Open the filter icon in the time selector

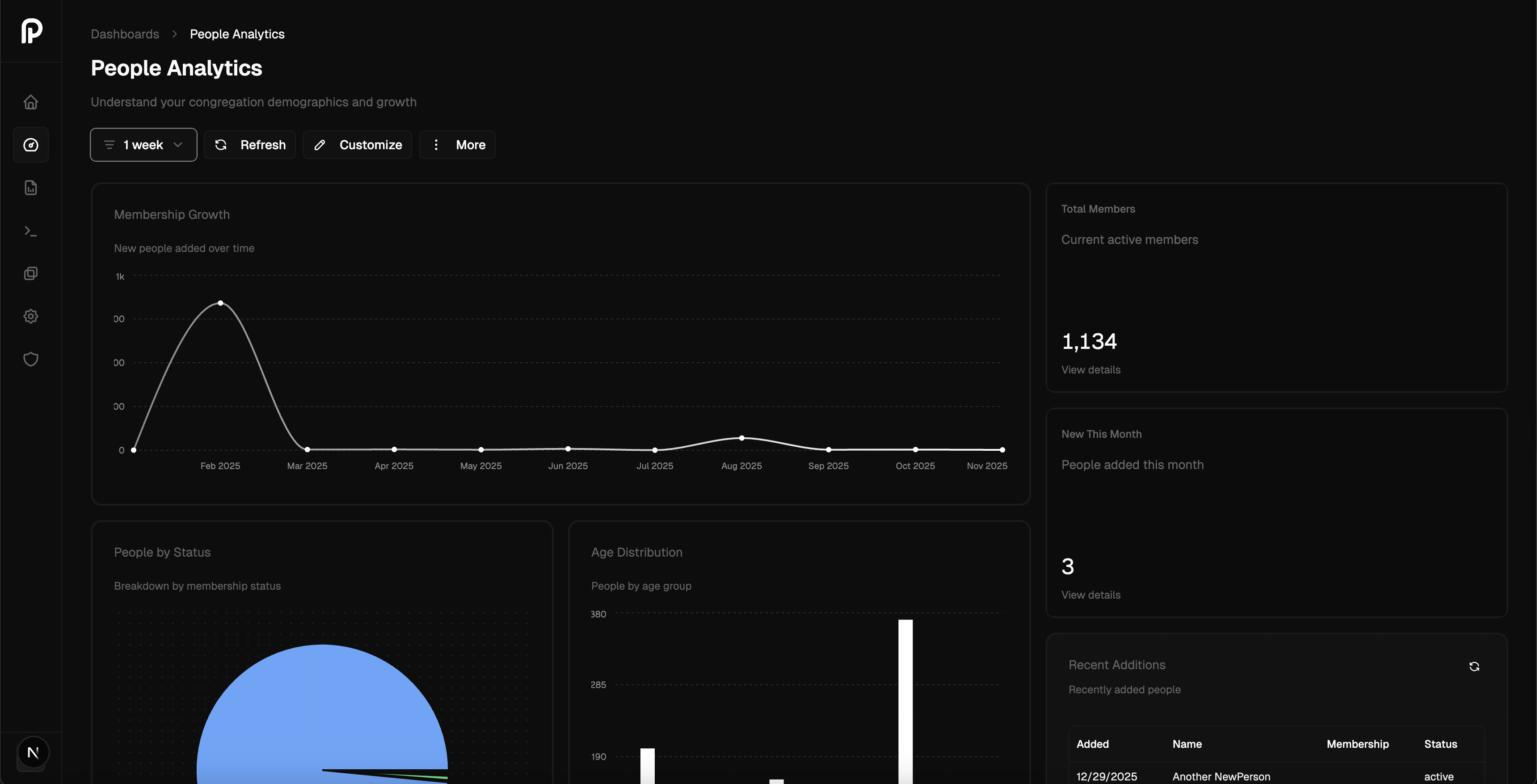point(109,144)
